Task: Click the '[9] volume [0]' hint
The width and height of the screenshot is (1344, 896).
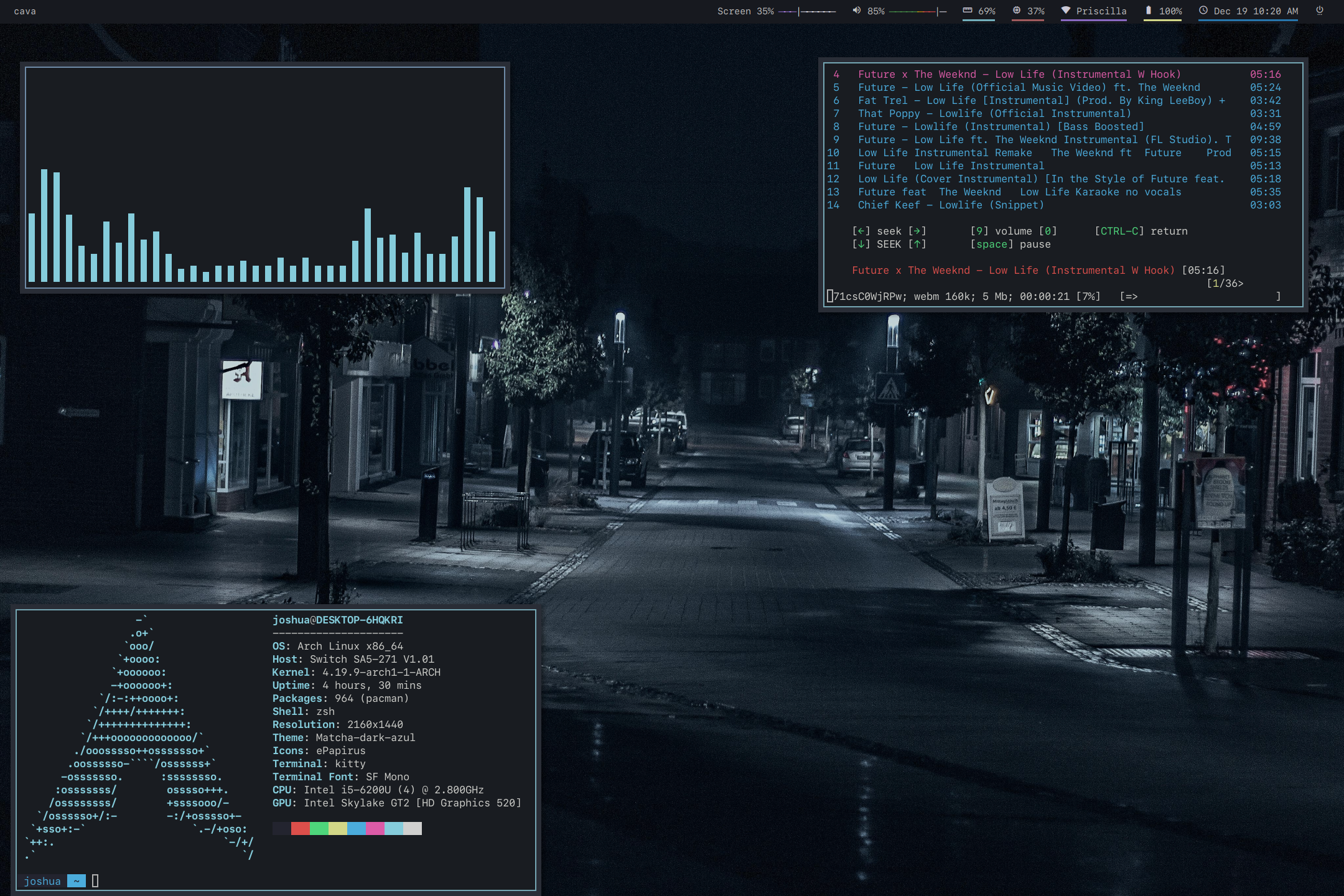Action: (1014, 231)
